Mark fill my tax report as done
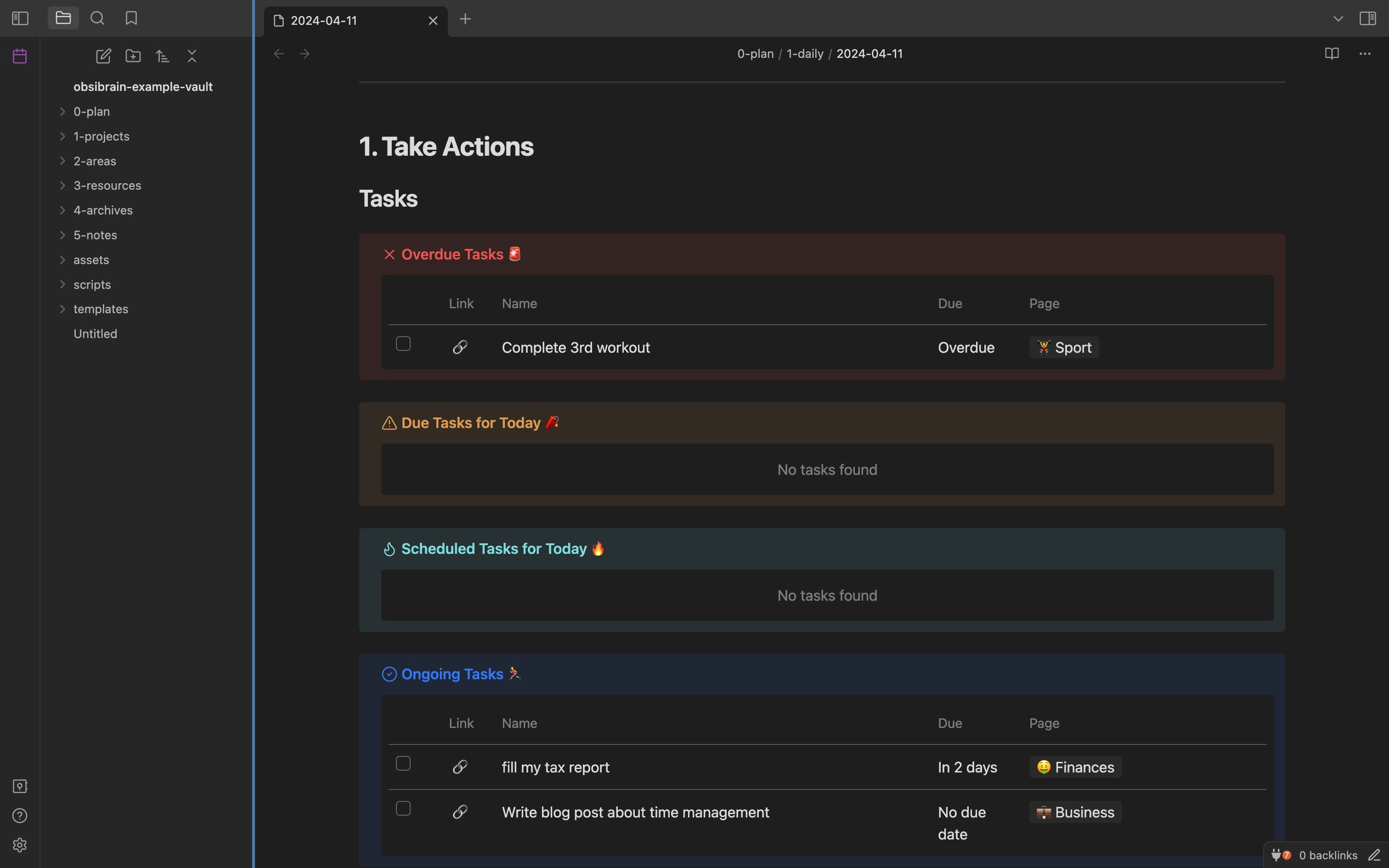The image size is (1389, 868). point(403,763)
